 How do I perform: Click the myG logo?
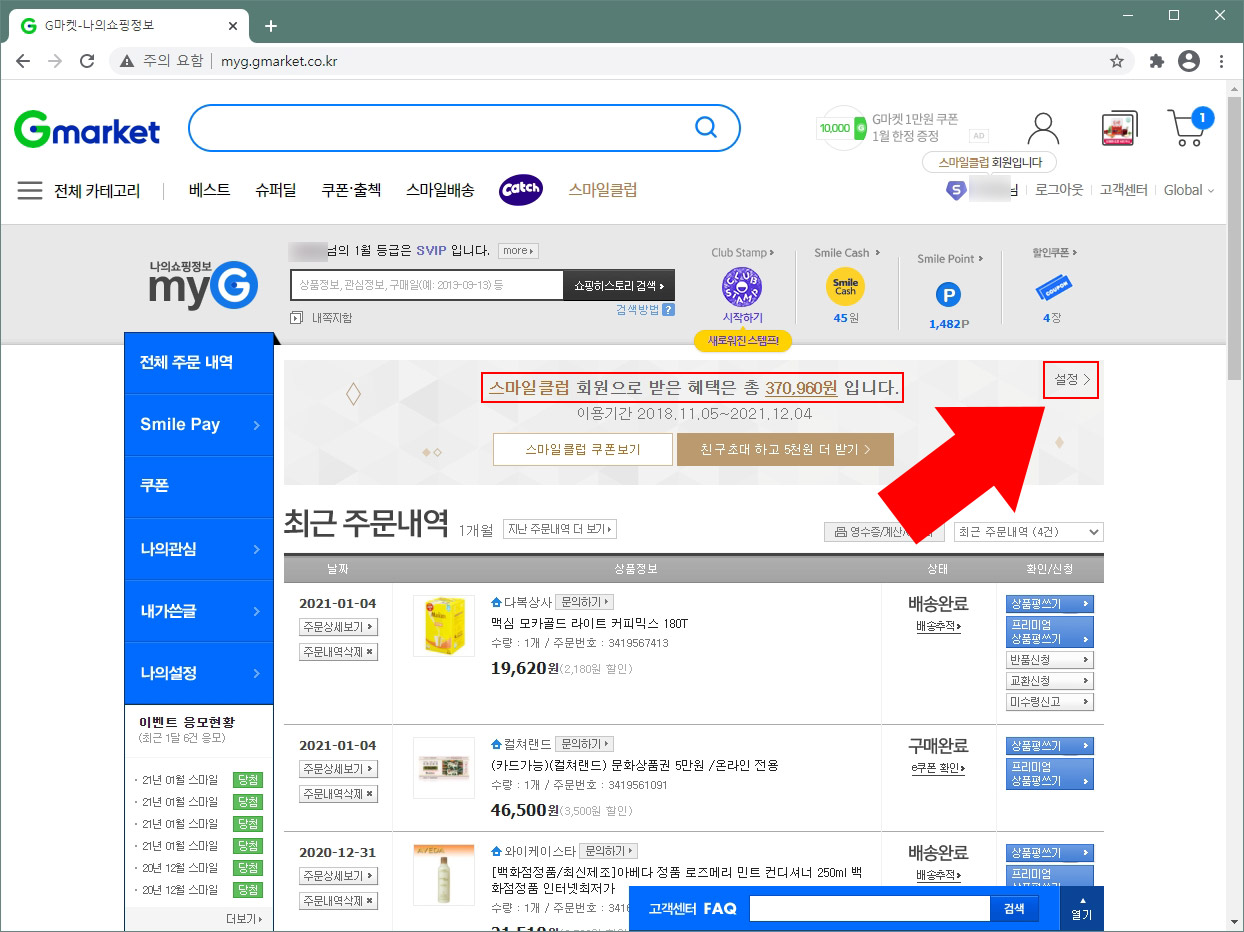pyautogui.click(x=203, y=283)
